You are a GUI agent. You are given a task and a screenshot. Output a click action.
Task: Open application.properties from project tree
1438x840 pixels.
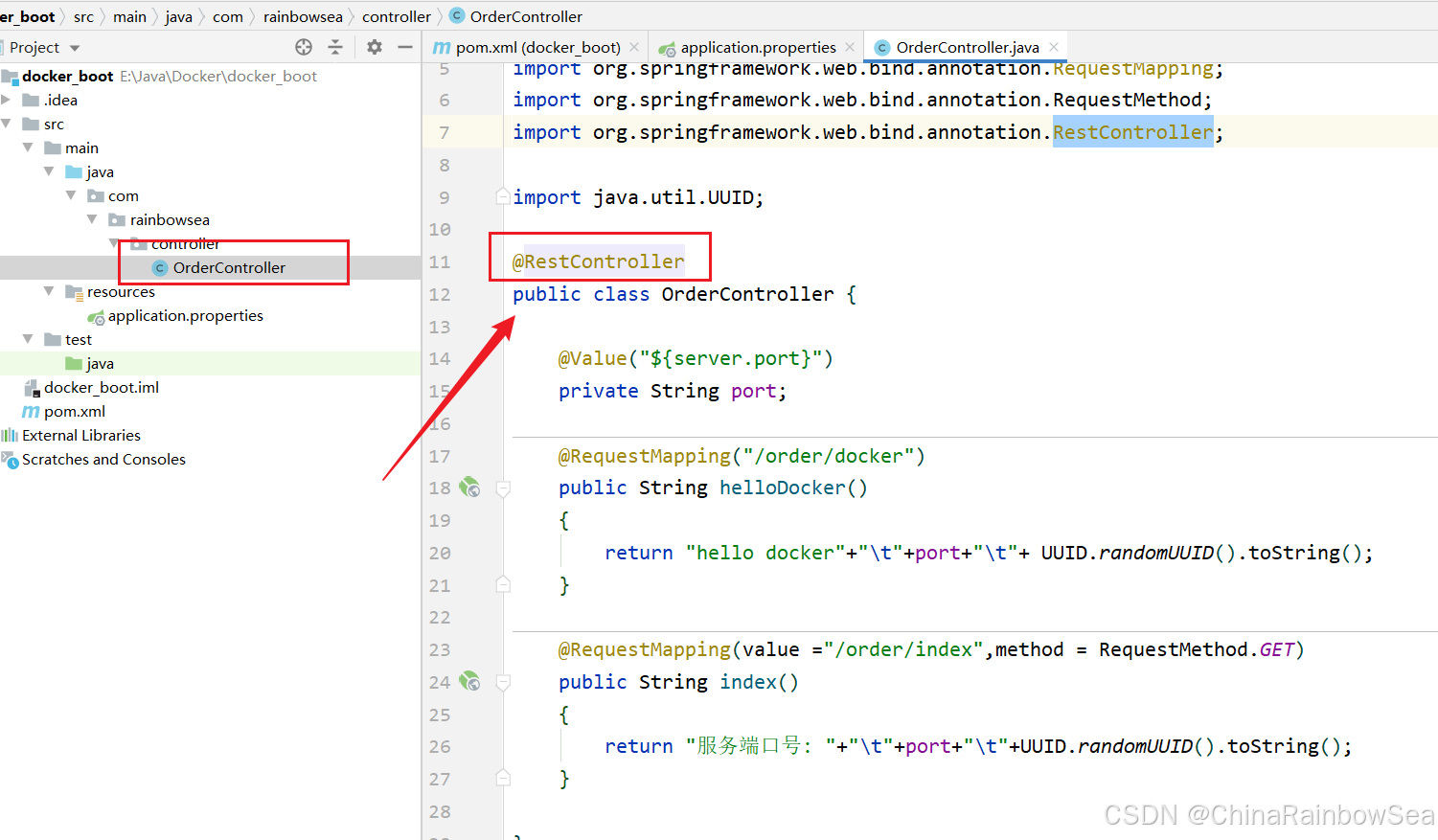pyautogui.click(x=185, y=315)
